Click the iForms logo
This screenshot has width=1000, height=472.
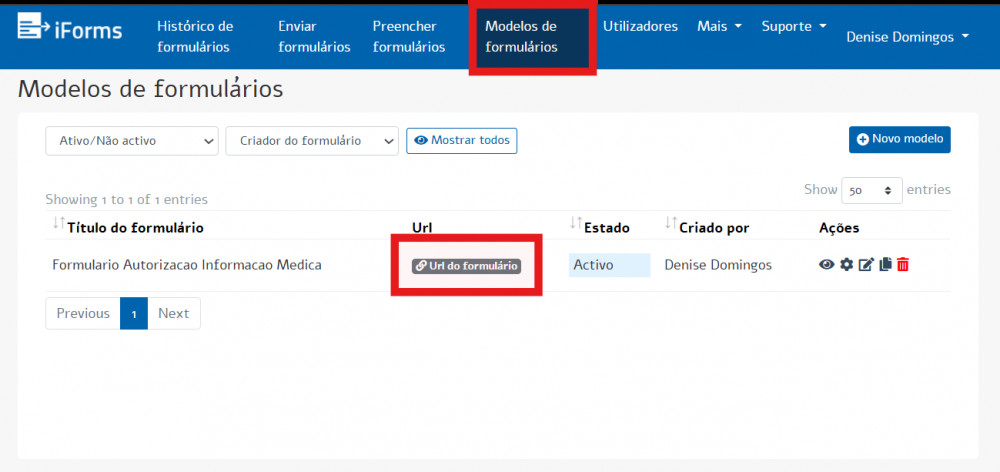point(70,29)
